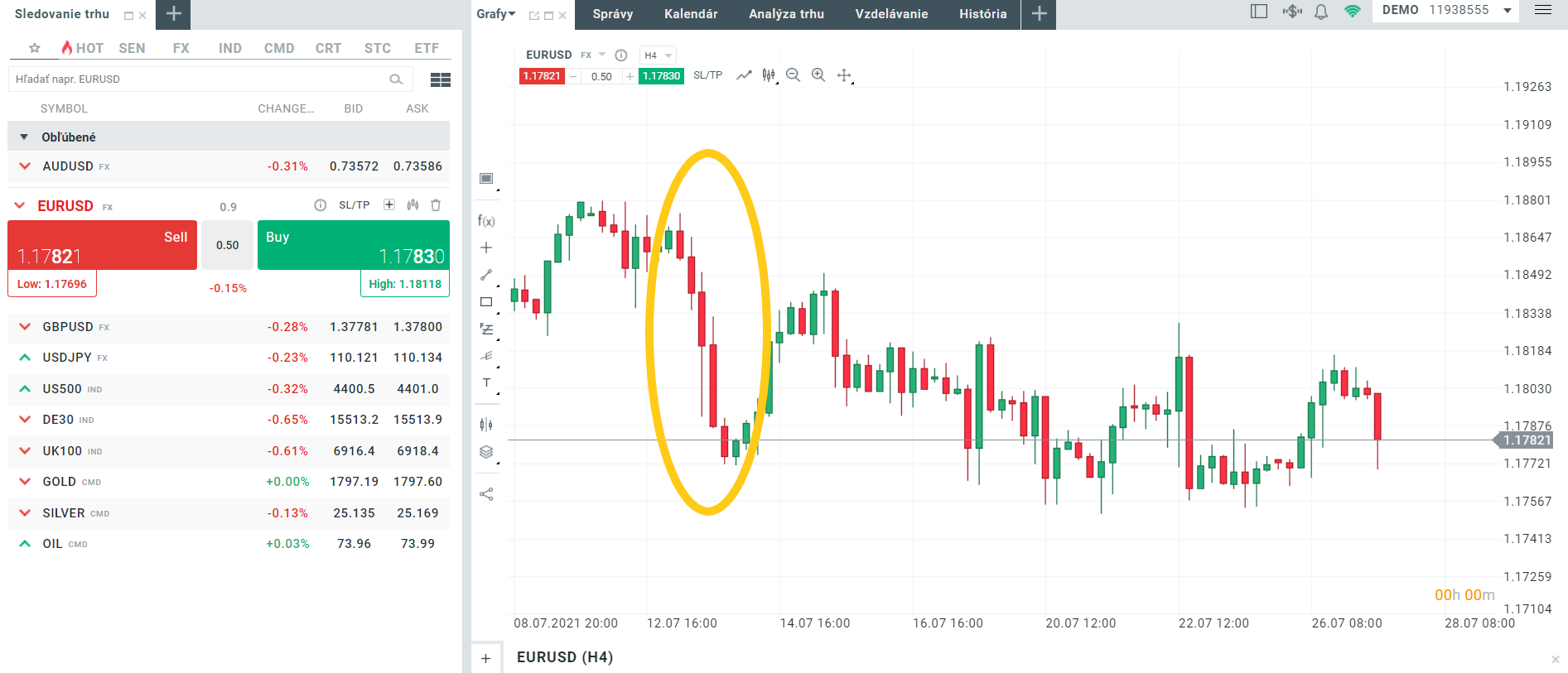Open candlestick style icon in chart toolbar
The height and width of the screenshot is (673, 1568).
(769, 75)
